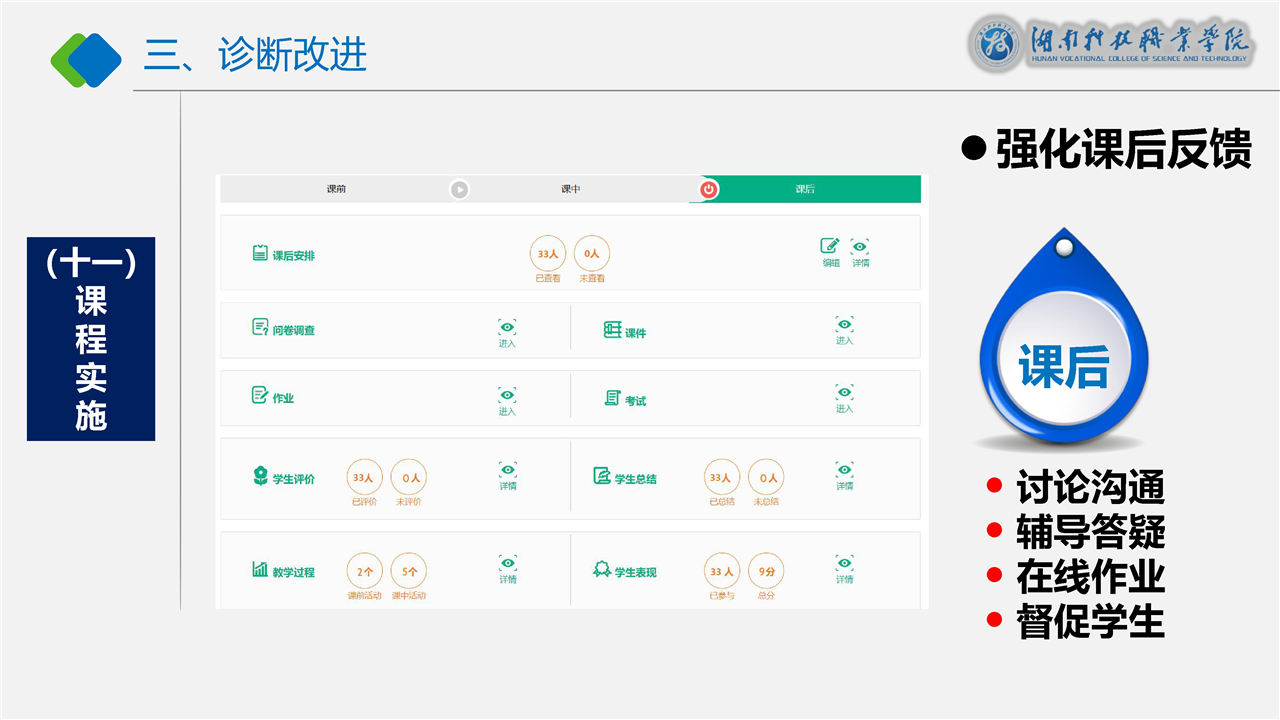Enter the 考试 section via its icon
This screenshot has width=1280, height=720.
click(x=844, y=393)
